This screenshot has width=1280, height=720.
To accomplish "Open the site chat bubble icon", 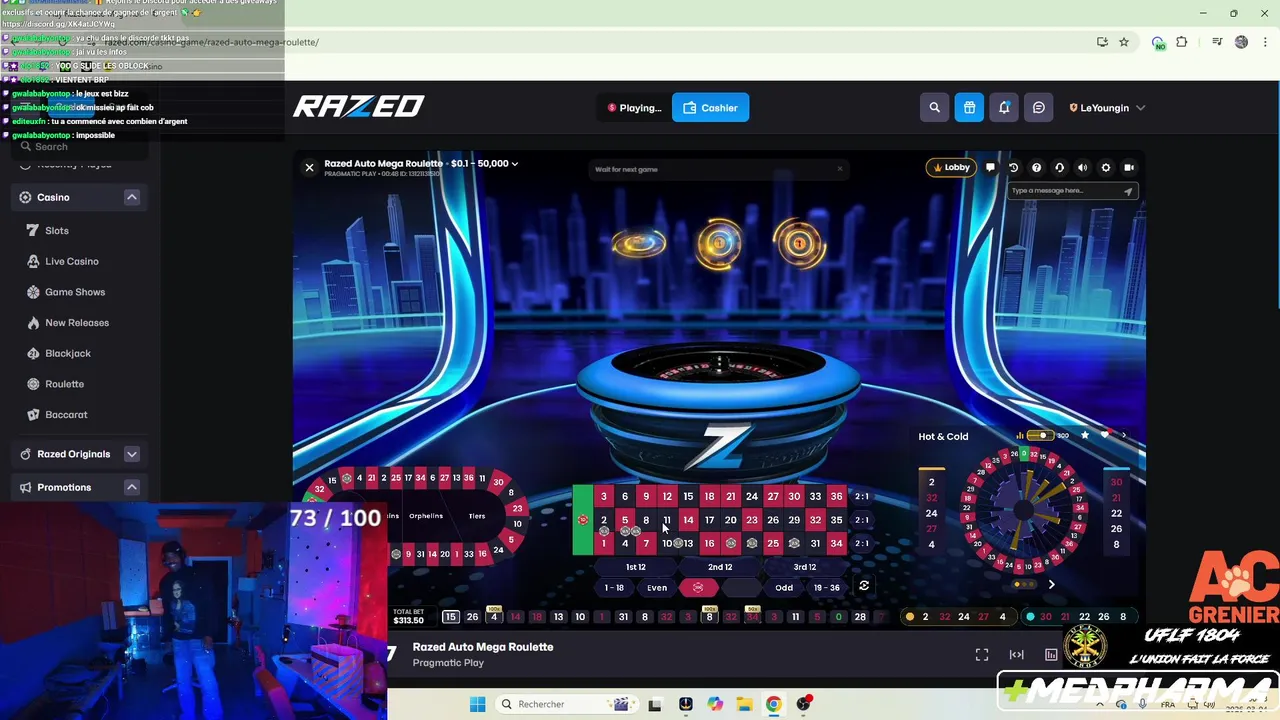I will pyautogui.click(x=1039, y=108).
